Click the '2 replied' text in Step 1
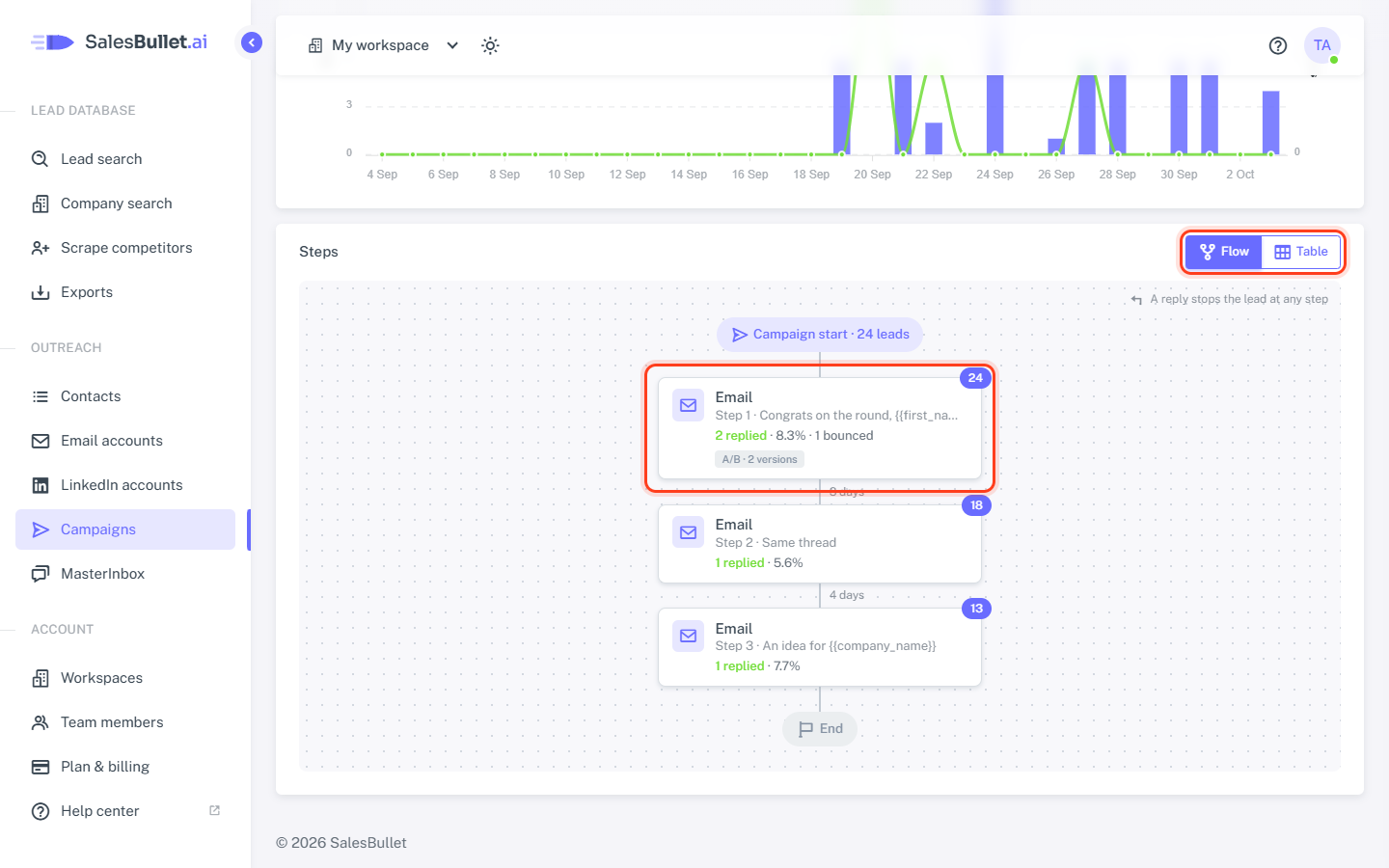The width and height of the screenshot is (1389, 868). click(x=741, y=436)
